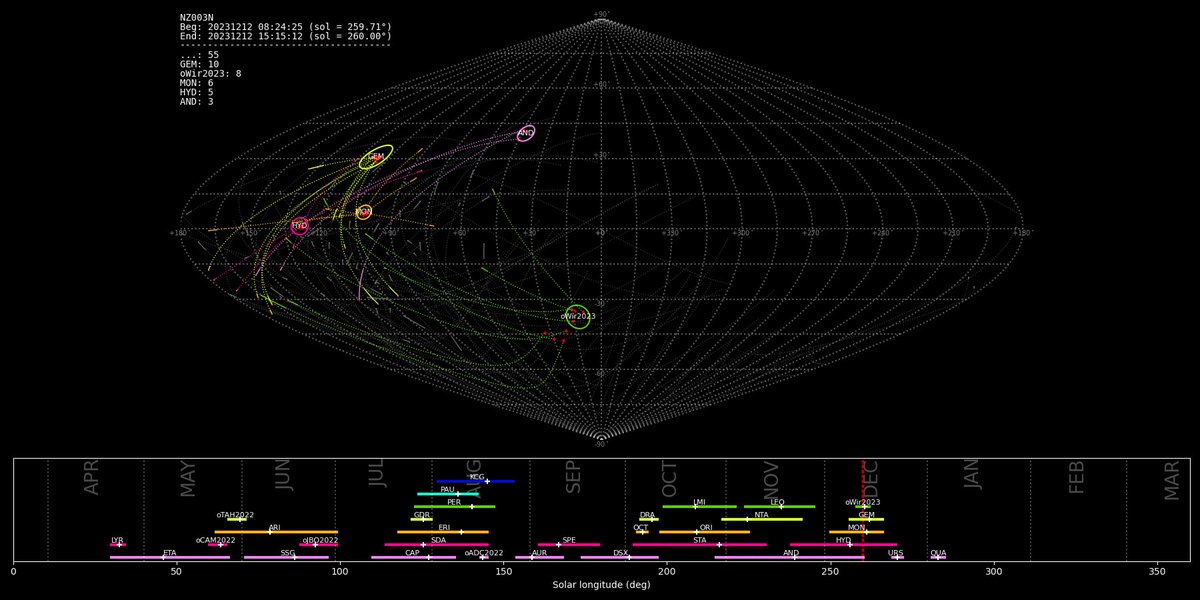The height and width of the screenshot is (600, 1200).
Task: Click the 'MON: 6' count entry
Action: (x=196, y=82)
